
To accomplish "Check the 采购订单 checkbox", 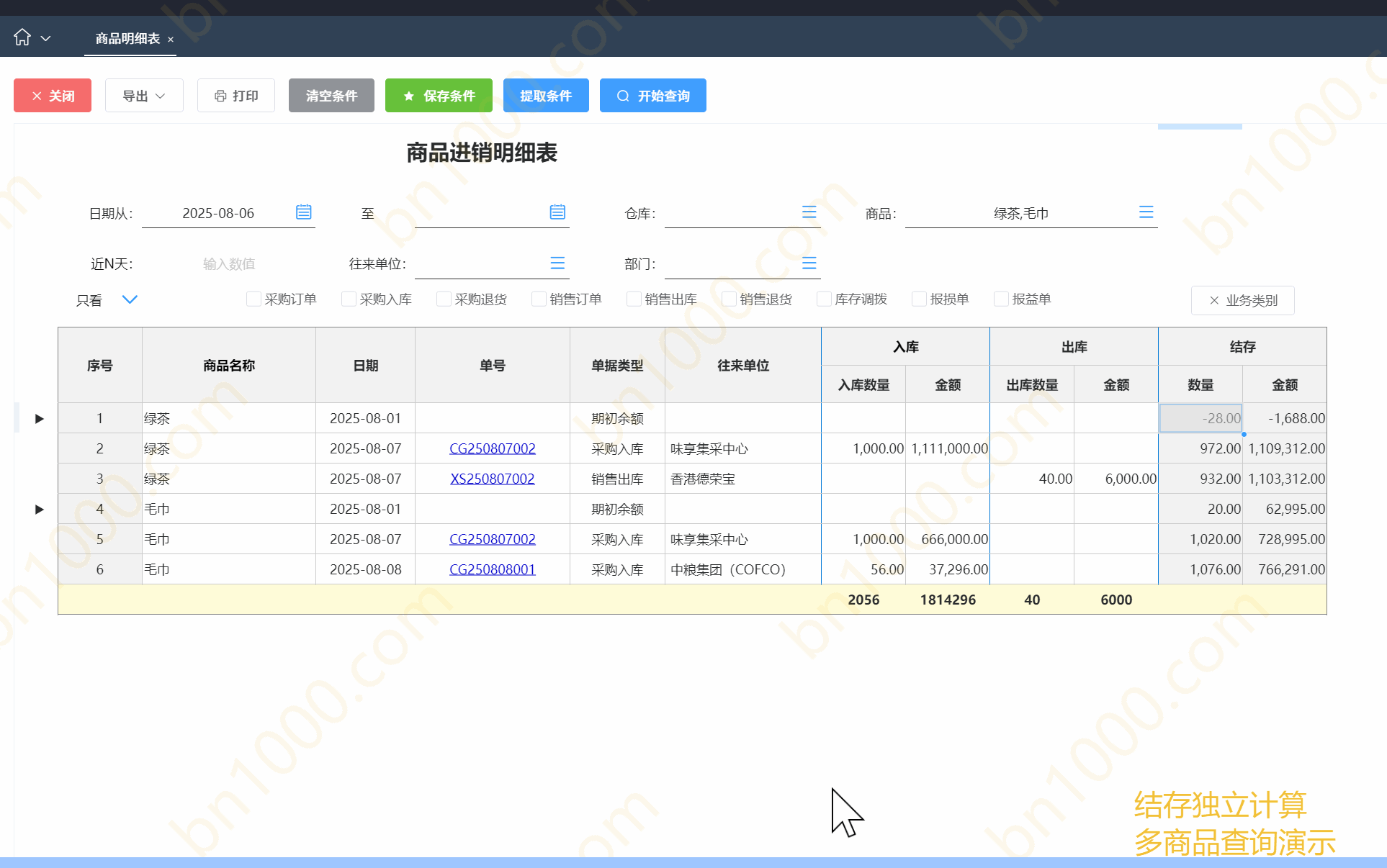I will click(253, 299).
